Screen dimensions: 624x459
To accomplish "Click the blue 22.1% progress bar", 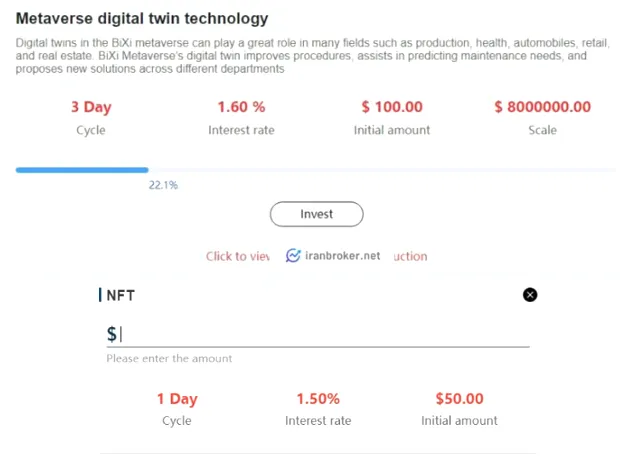I will tap(82, 170).
